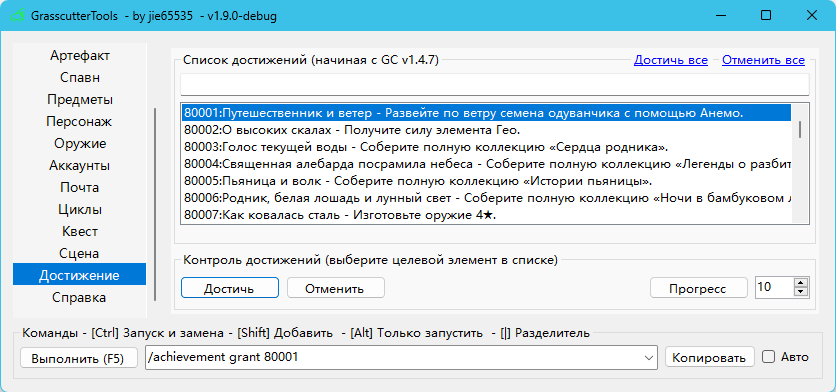Focus the achievement search field
The width and height of the screenshot is (836, 392).
[495, 84]
